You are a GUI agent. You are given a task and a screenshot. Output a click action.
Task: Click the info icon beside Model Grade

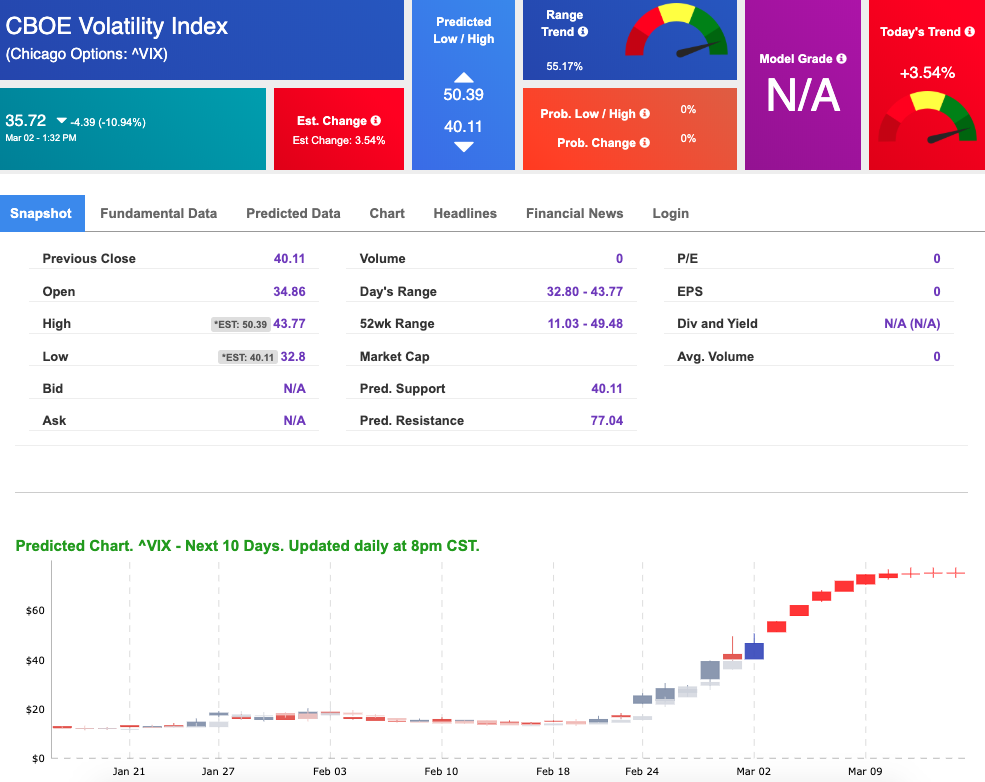pos(841,58)
